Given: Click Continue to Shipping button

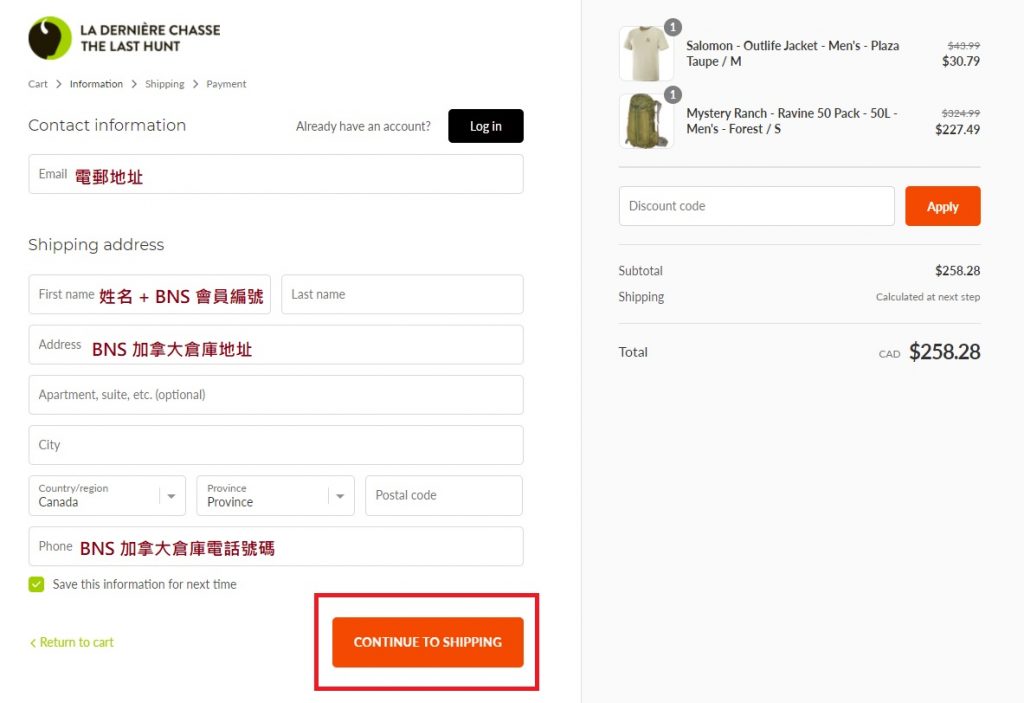Looking at the screenshot, I should (428, 642).
